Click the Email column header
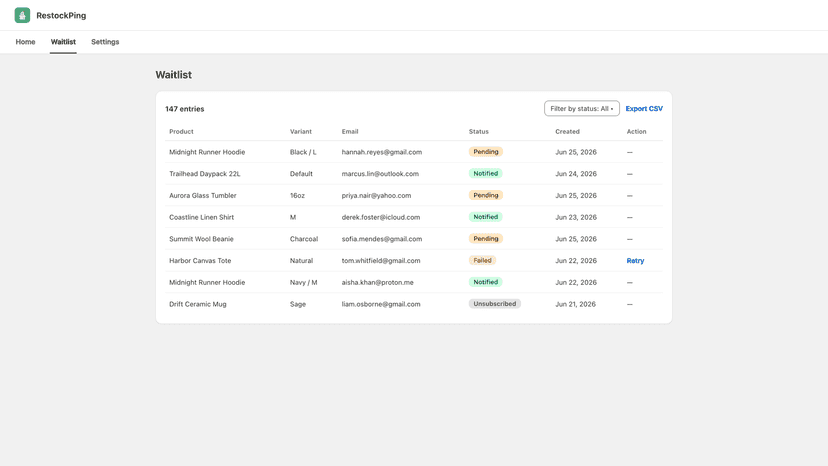Image resolution: width=828 pixels, height=466 pixels. 350,132
